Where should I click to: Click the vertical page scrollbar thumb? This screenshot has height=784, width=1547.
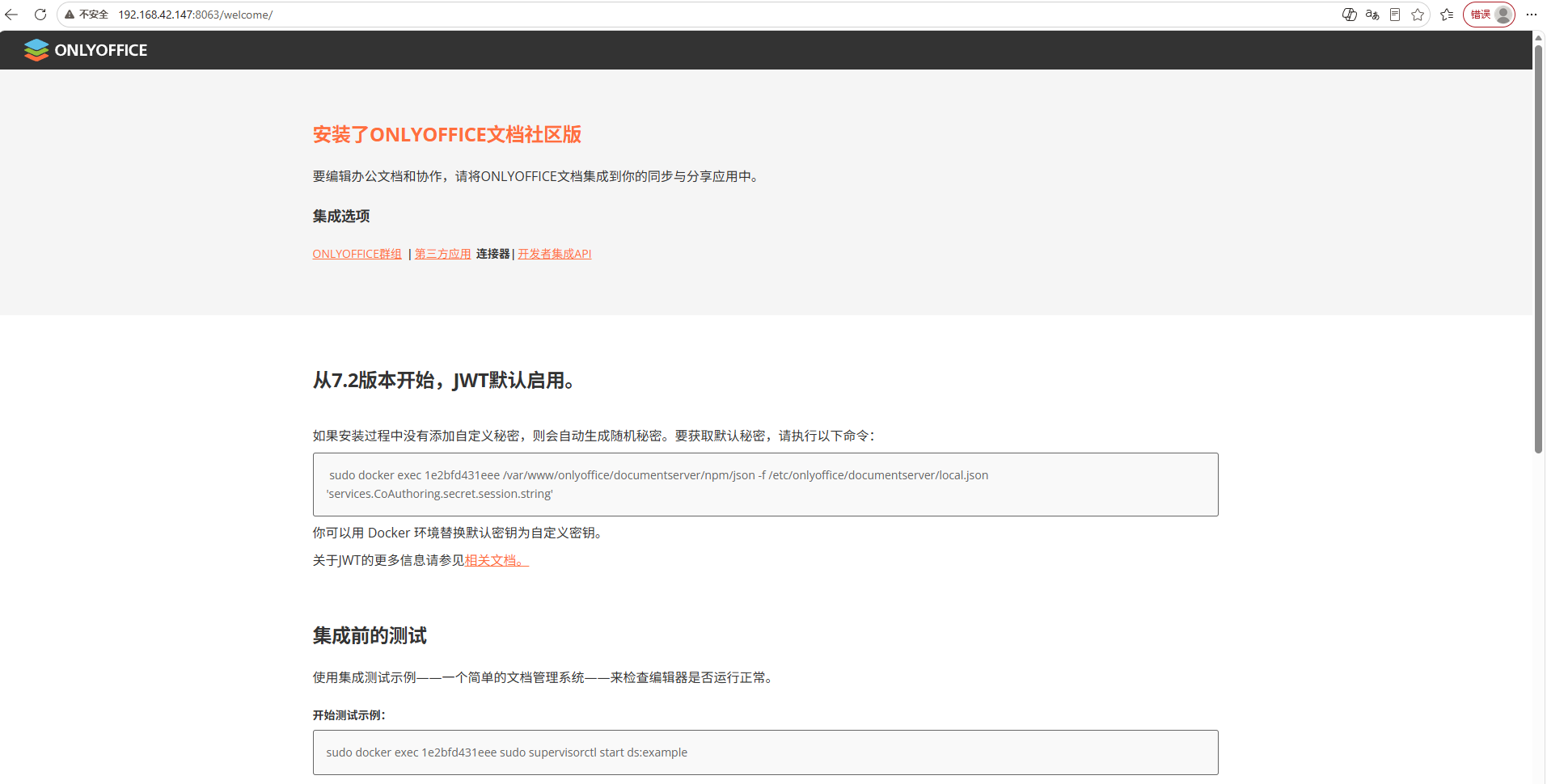click(1539, 251)
